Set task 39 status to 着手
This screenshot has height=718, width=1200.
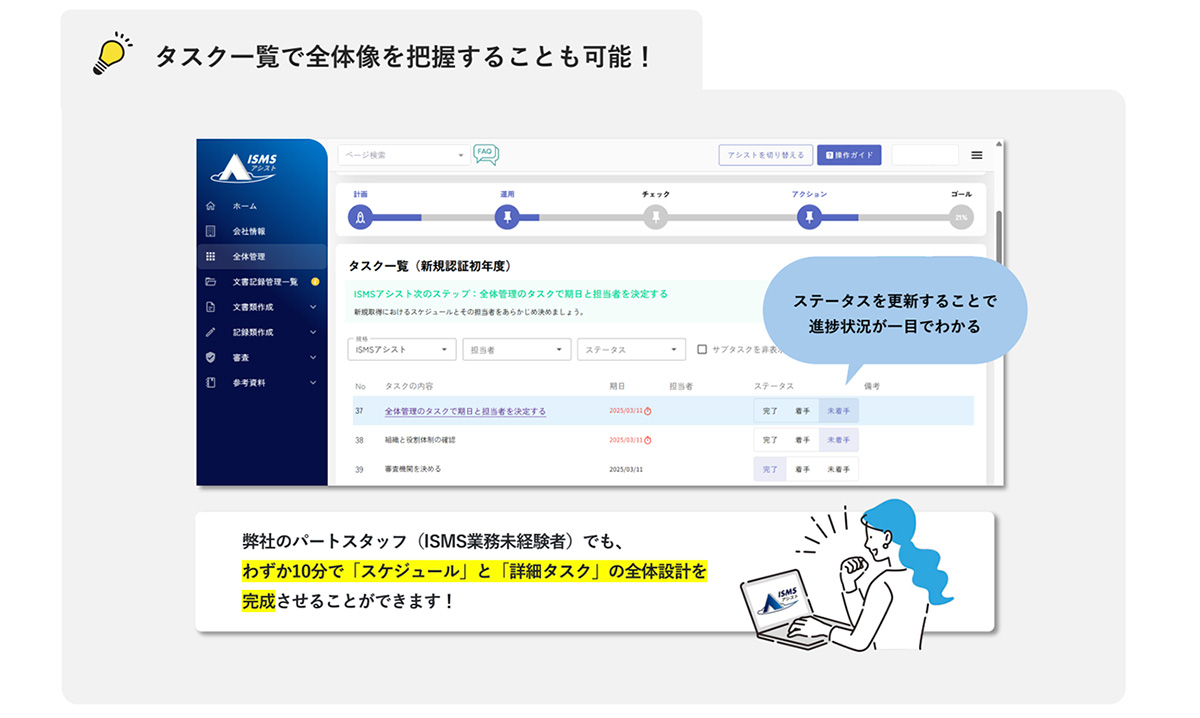point(802,469)
